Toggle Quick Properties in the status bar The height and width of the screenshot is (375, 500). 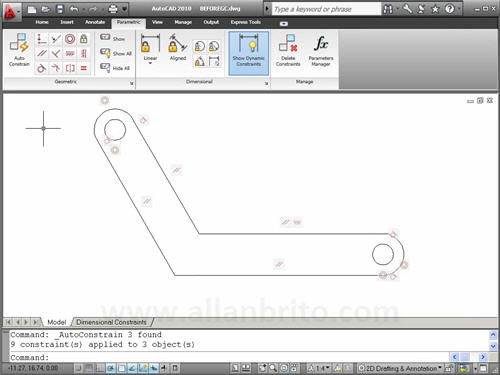[175, 368]
